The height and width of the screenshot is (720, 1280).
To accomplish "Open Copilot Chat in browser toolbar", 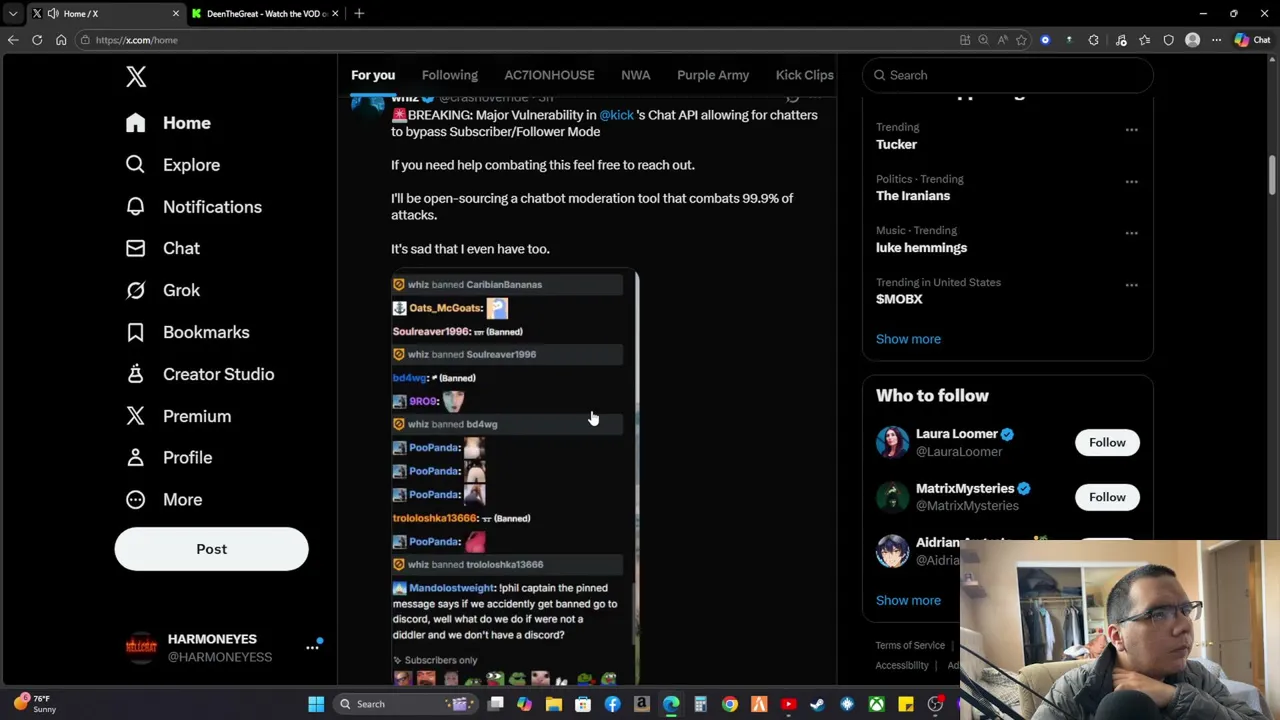I will pos(1252,40).
